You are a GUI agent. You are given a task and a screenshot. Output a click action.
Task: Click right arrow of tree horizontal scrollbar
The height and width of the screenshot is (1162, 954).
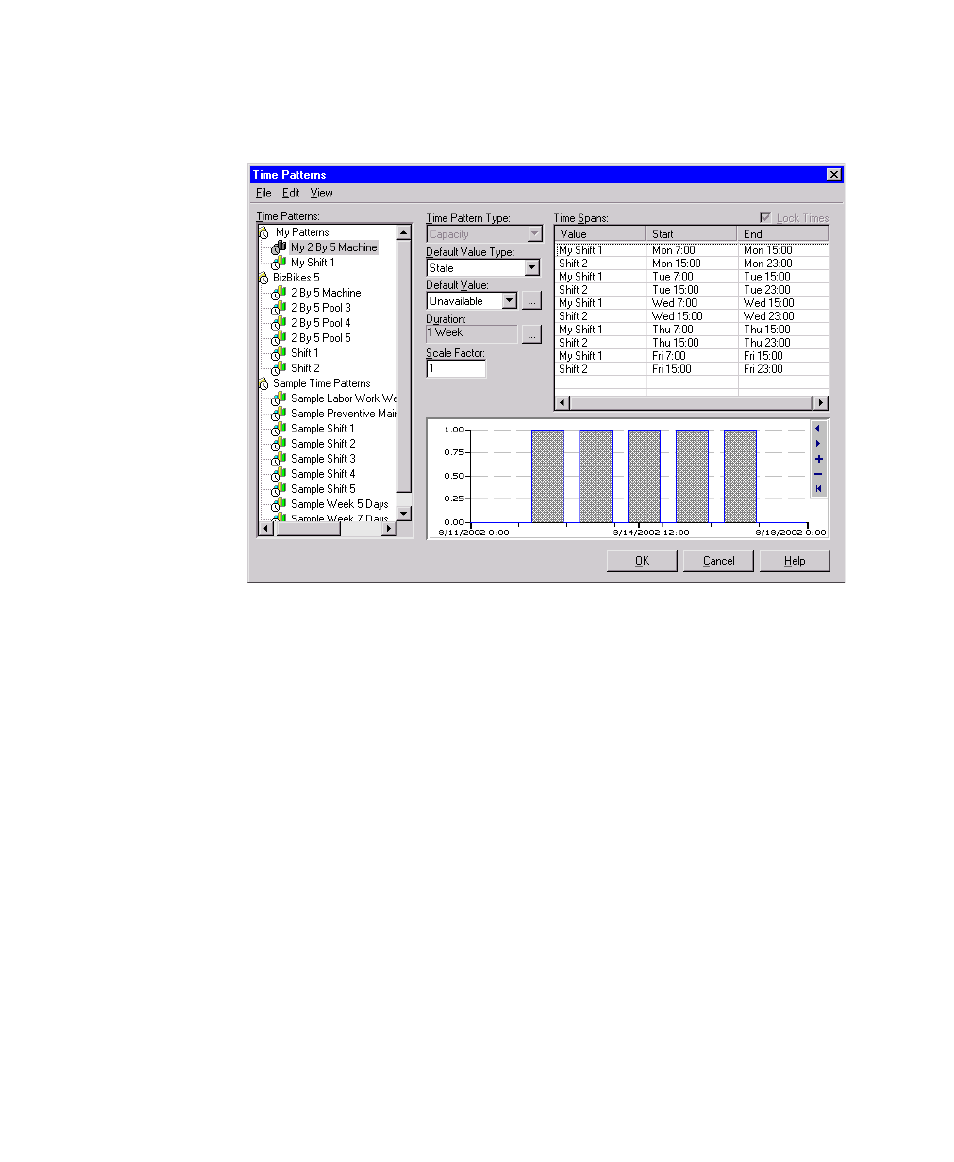[x=389, y=529]
